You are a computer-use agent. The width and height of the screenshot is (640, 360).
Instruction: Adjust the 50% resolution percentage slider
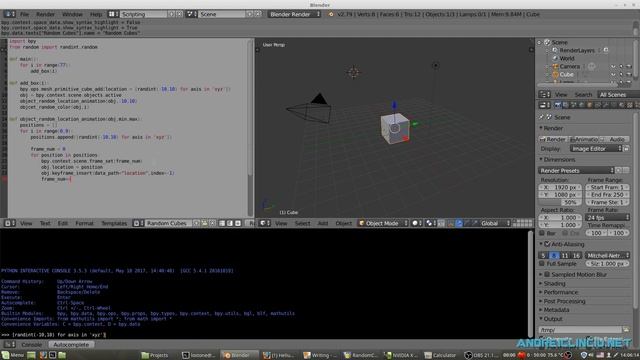560,202
